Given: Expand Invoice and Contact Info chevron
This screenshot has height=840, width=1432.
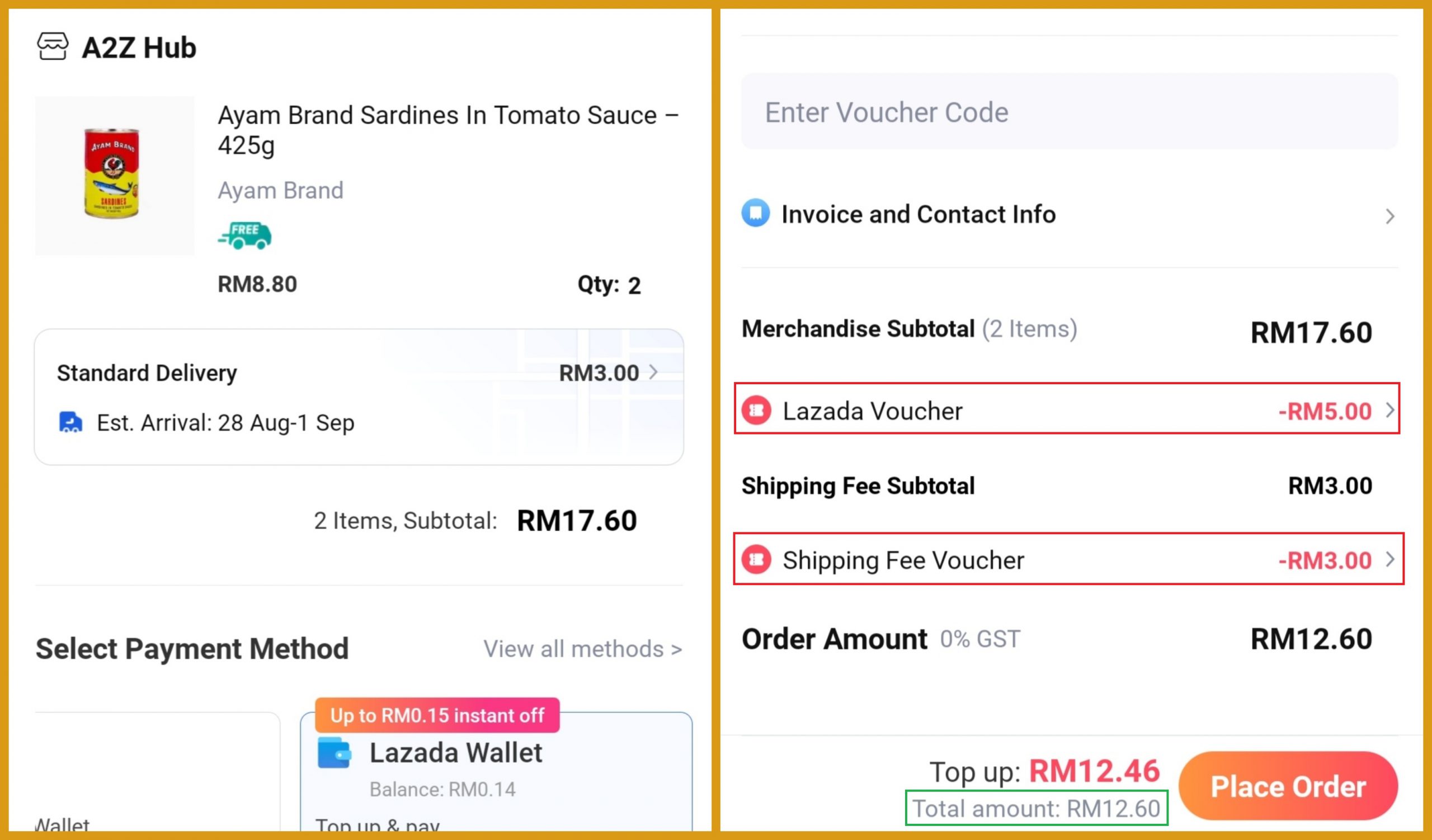Looking at the screenshot, I should [1389, 216].
